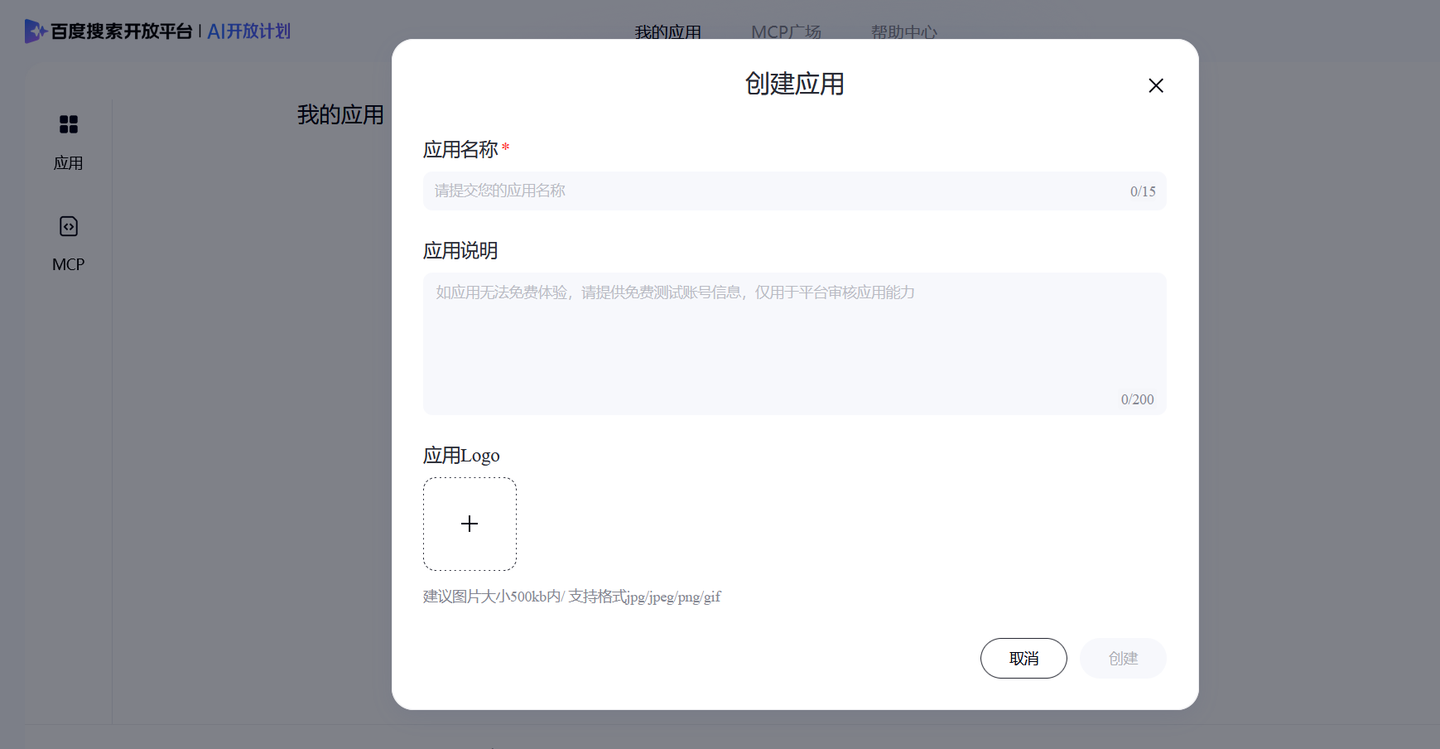
Task: Open the MCP广场 top menu item
Action: pyautogui.click(x=786, y=32)
